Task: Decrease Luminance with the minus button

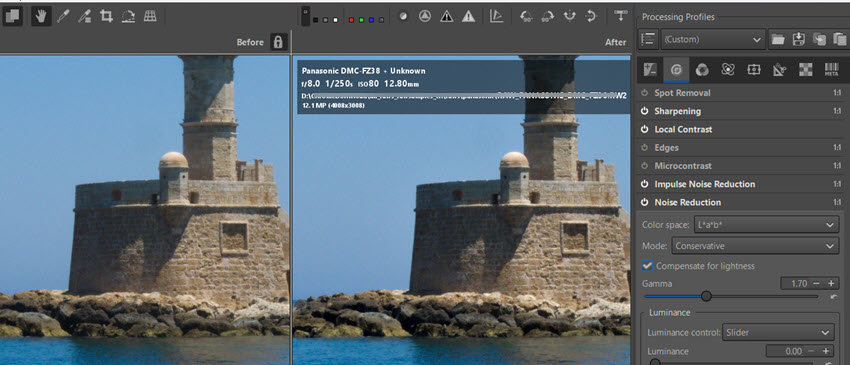Action: (812, 351)
